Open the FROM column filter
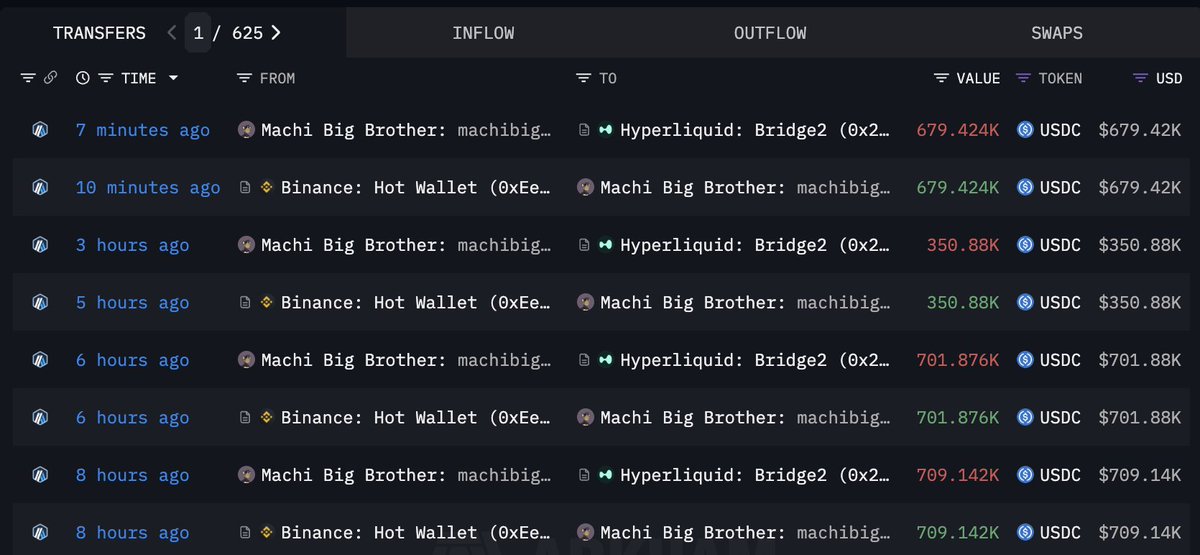Image resolution: width=1200 pixels, height=555 pixels. (243, 78)
